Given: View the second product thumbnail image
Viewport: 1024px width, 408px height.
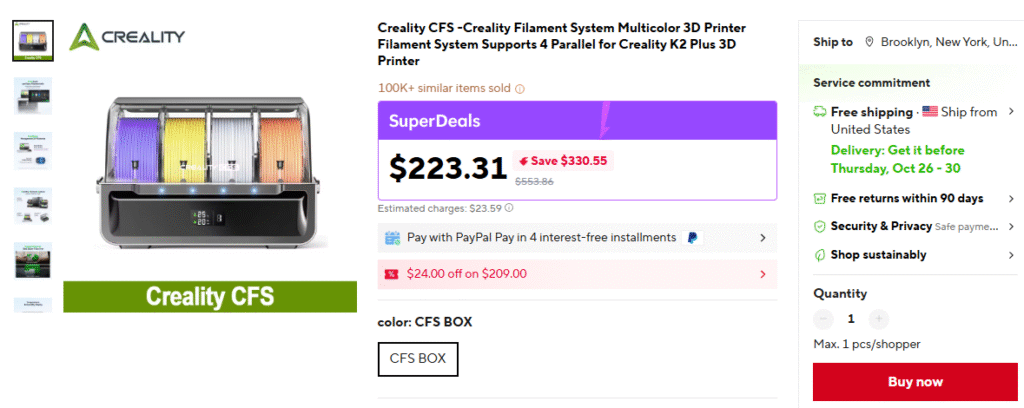Looking at the screenshot, I should pyautogui.click(x=33, y=95).
